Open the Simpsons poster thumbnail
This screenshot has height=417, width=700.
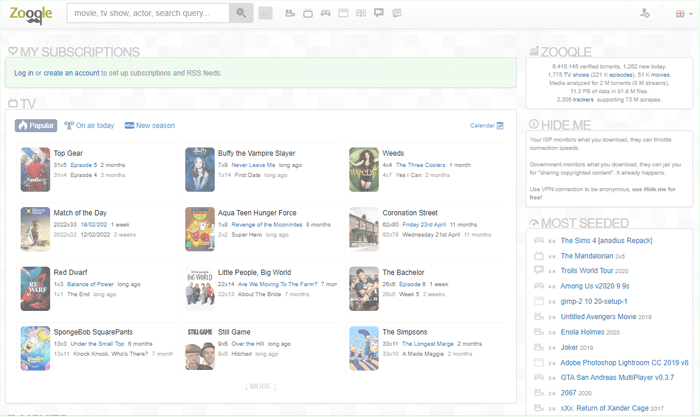pos(364,348)
